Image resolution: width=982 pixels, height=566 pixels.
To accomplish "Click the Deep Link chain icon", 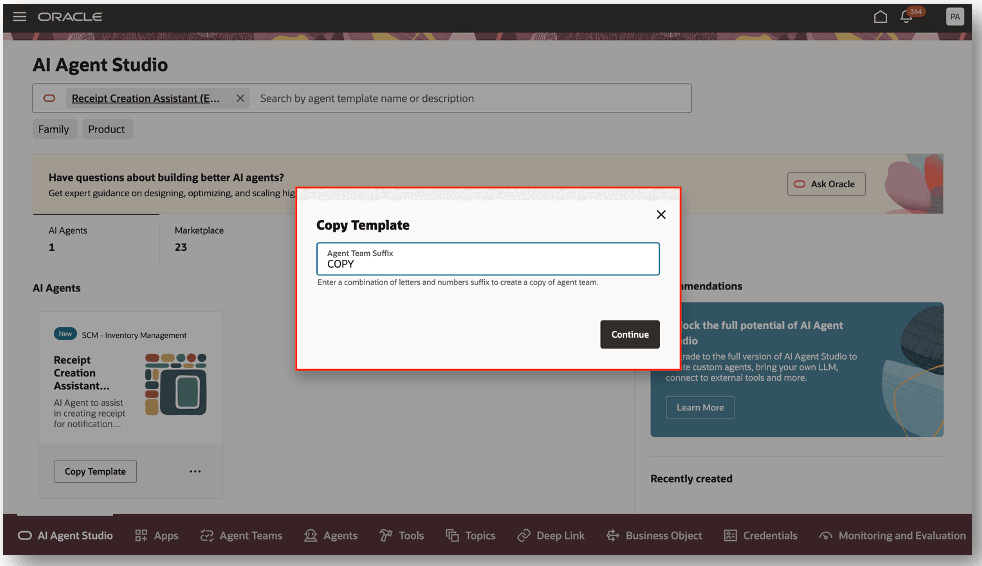I will (524, 535).
